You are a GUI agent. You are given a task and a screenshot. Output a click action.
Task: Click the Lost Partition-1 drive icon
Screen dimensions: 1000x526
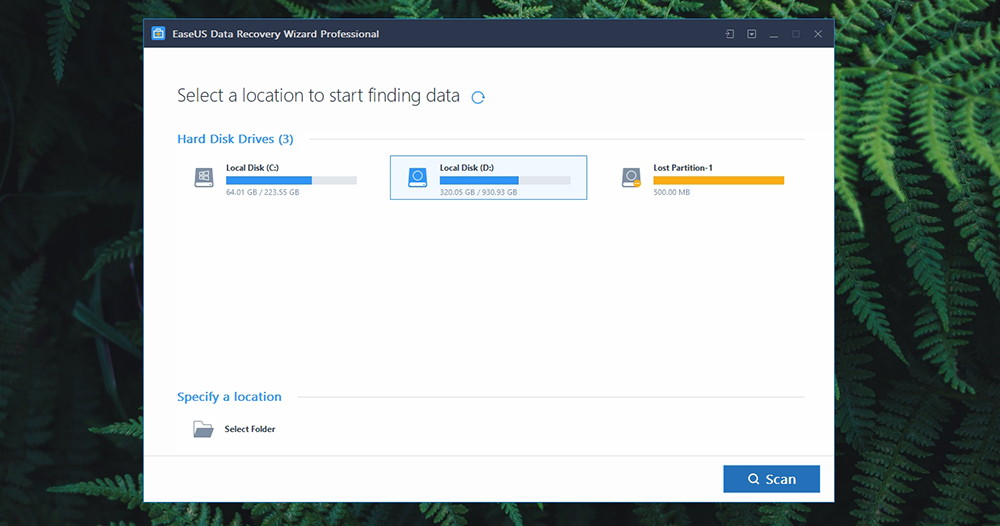tap(631, 177)
